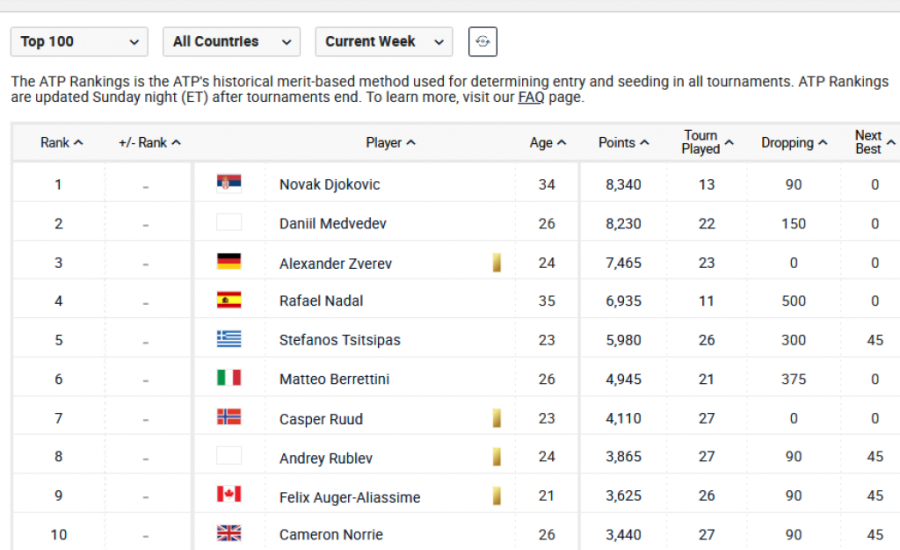Sort by the Age column header
This screenshot has height=550, width=900.
[548, 142]
